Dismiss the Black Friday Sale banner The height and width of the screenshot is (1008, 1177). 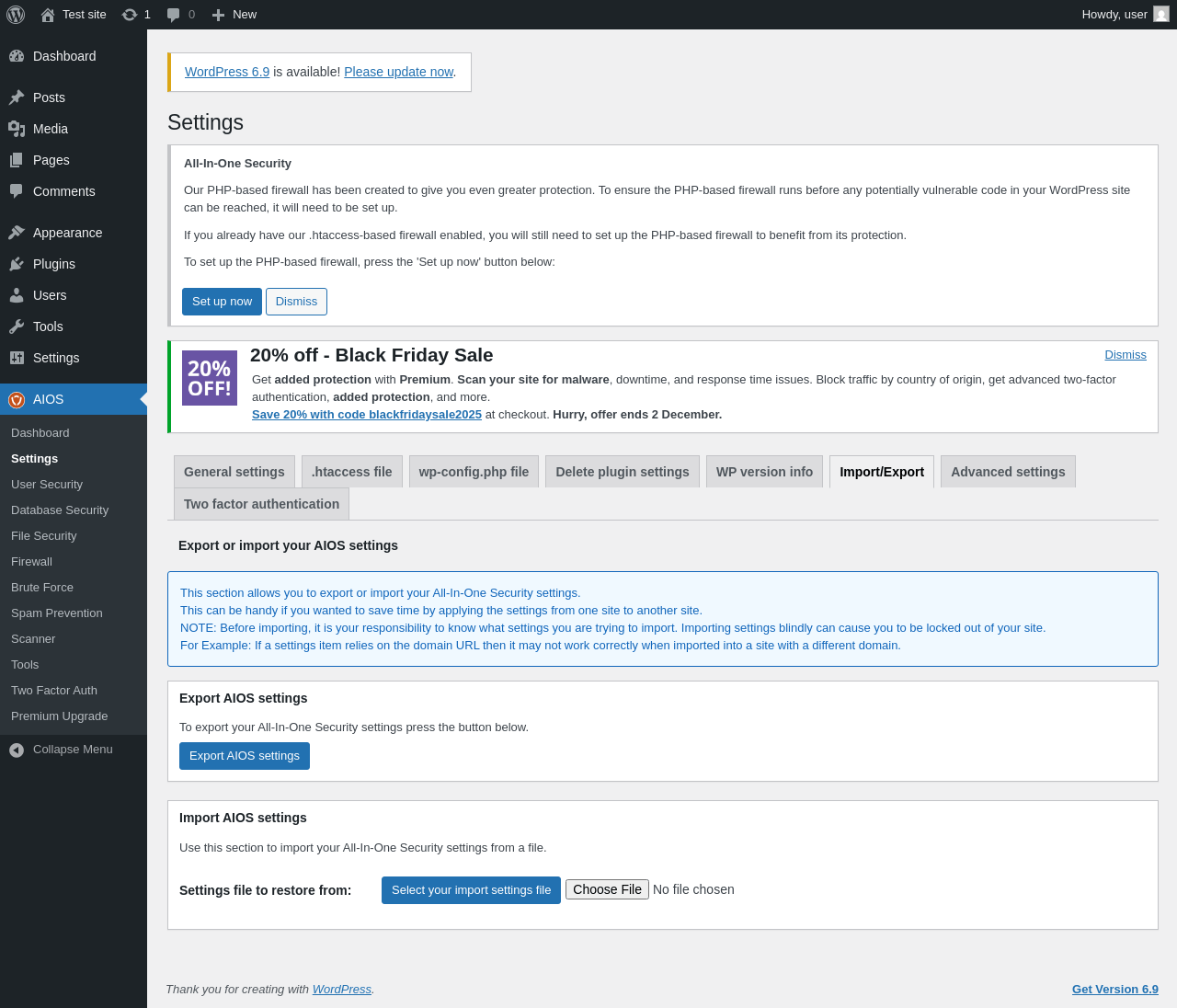[x=1126, y=355]
